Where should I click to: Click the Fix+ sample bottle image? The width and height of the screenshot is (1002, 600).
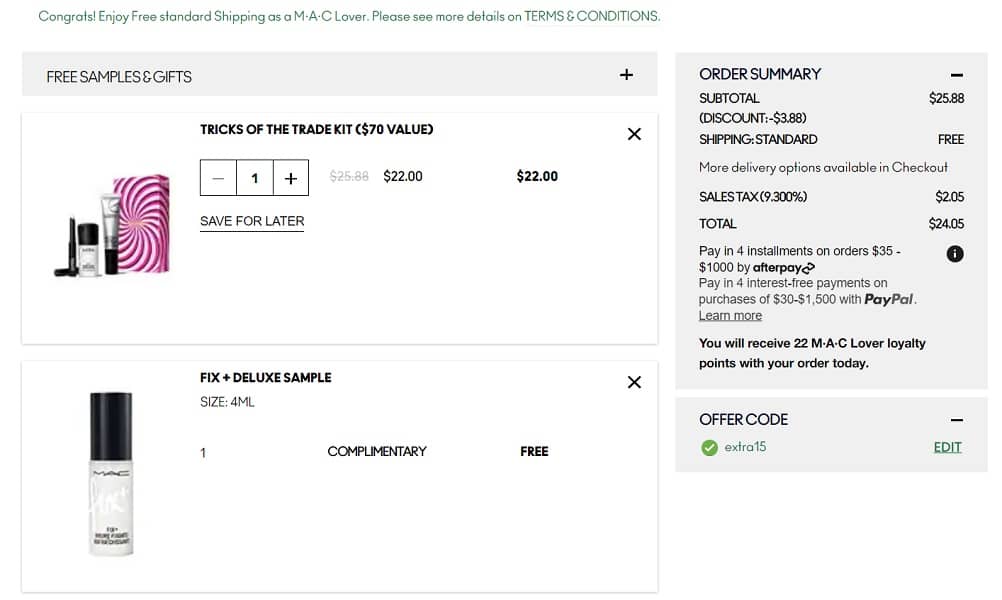tap(110, 473)
